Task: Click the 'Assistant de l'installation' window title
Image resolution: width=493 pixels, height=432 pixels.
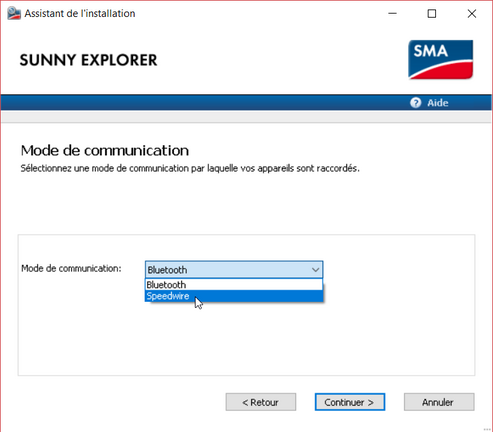Action: (x=80, y=13)
